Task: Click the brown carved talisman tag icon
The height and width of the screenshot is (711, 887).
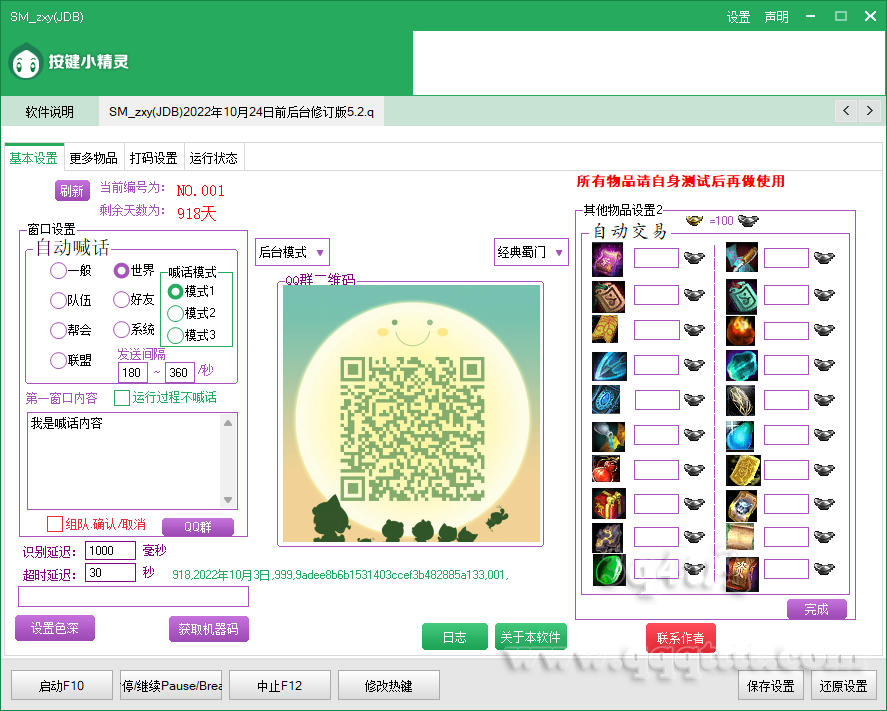Action: pos(608,296)
